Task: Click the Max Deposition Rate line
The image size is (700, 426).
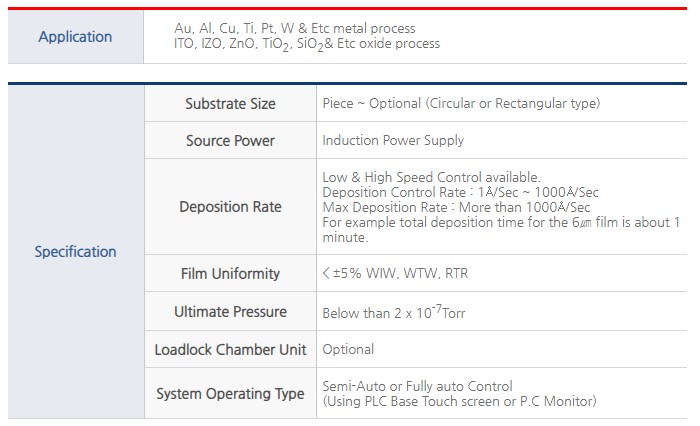Action: (456, 208)
